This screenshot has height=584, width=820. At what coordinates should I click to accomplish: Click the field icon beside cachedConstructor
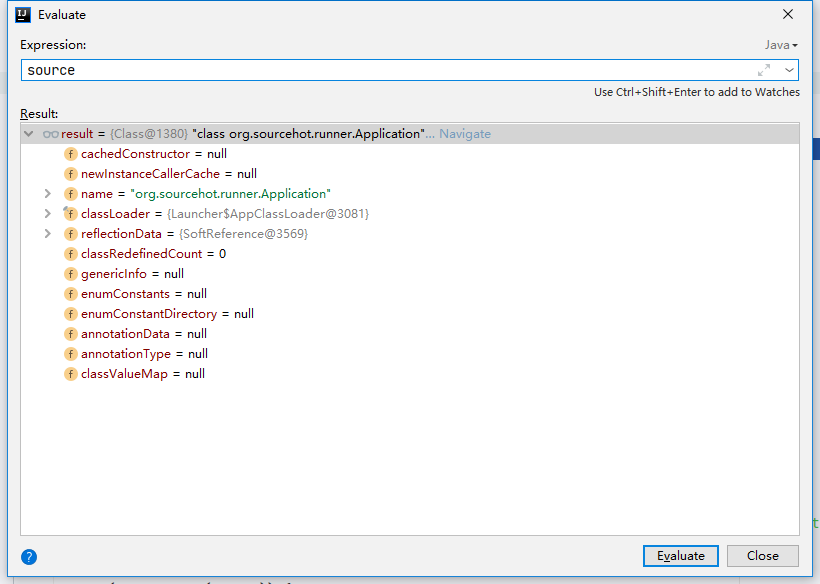[71, 154]
